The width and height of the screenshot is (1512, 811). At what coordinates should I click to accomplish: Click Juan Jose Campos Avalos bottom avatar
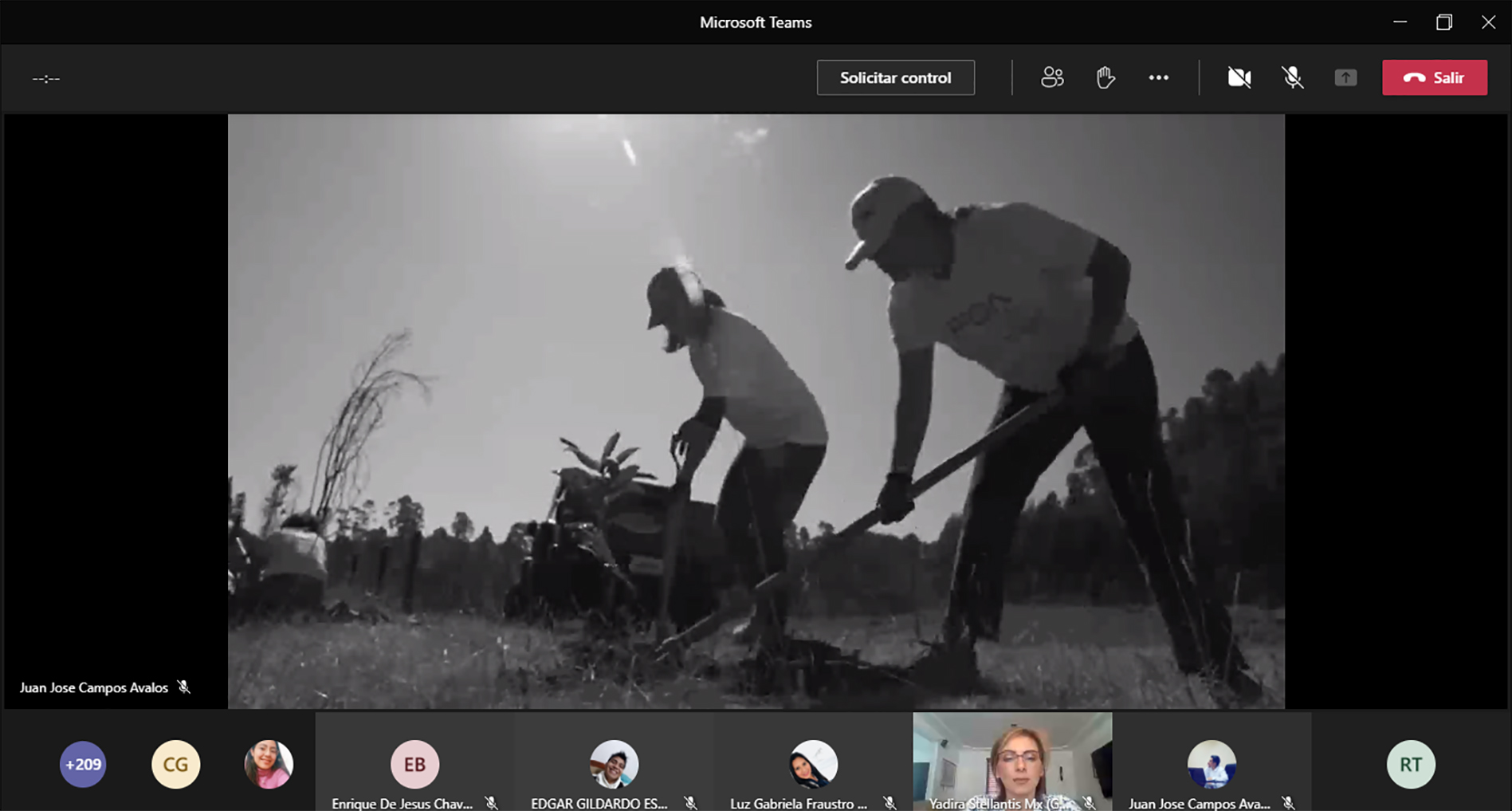pyautogui.click(x=1212, y=764)
